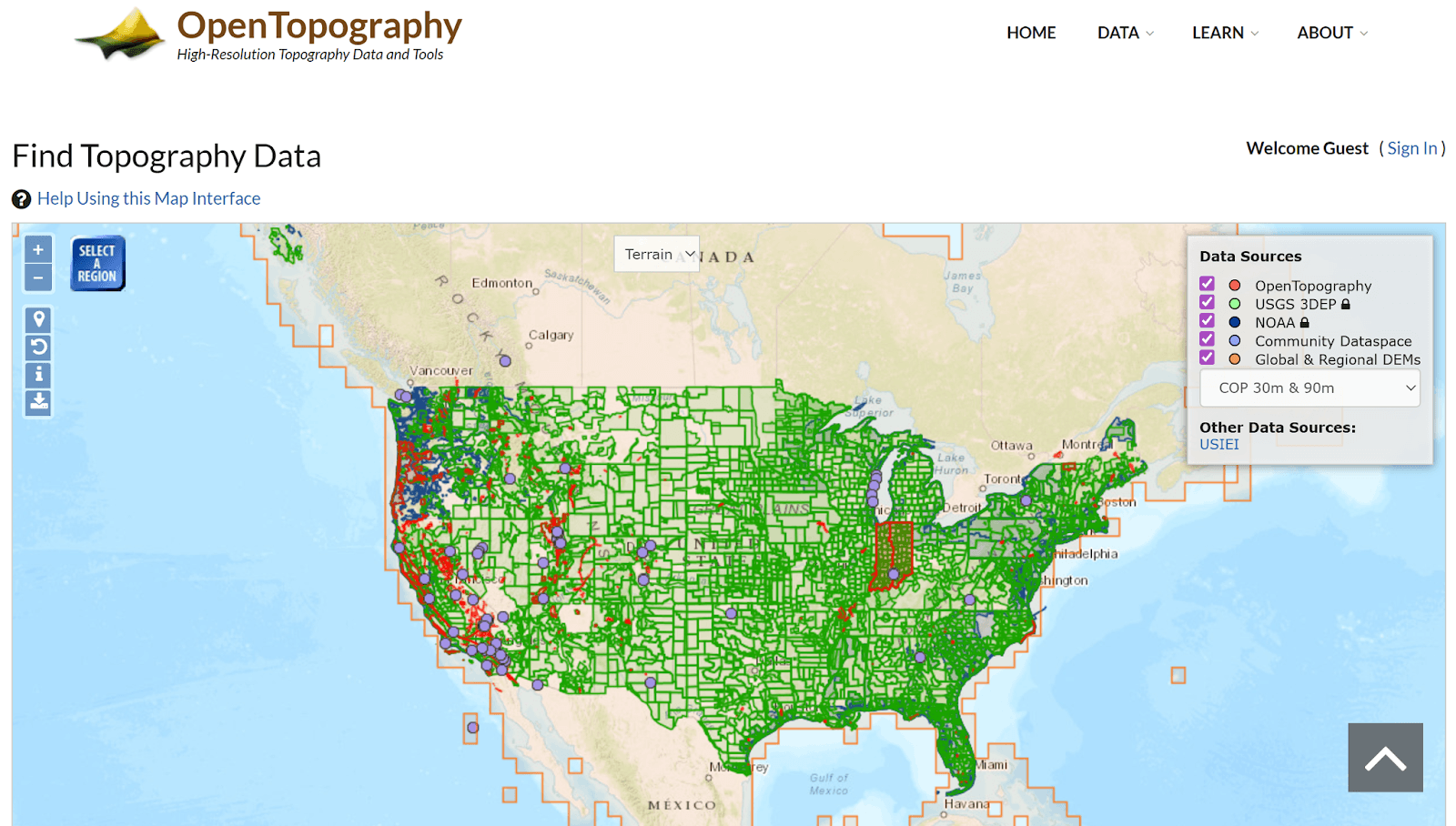Click the Welcome Guest text
Image resolution: width=1456 pixels, height=826 pixels.
point(1307,148)
